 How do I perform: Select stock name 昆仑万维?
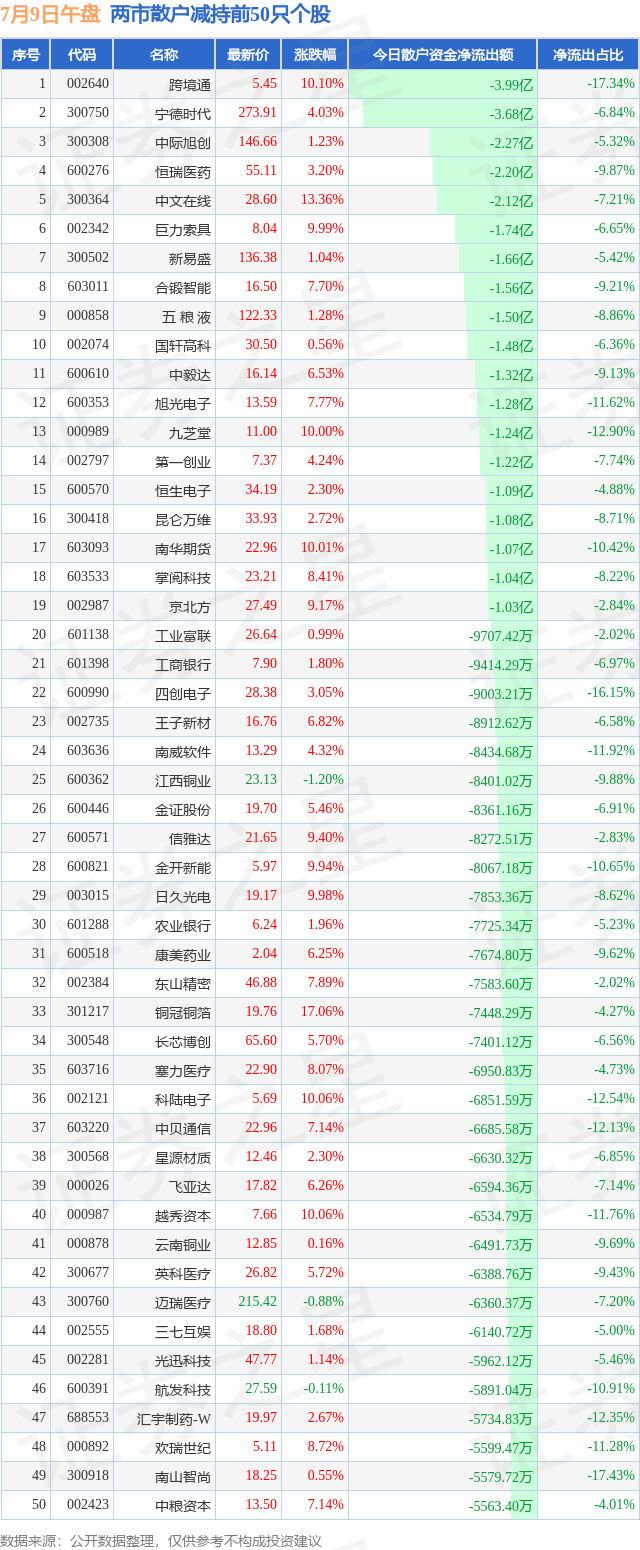183,520
